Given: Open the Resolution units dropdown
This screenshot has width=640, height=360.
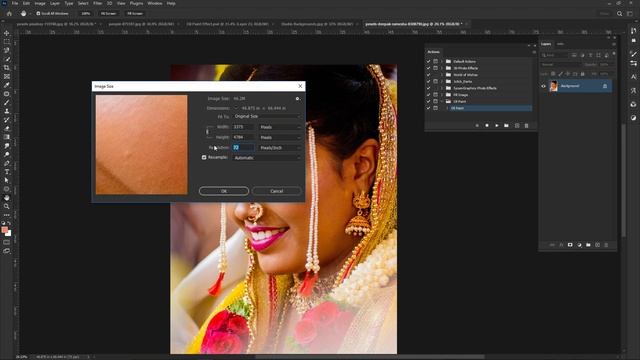Looking at the screenshot, I should 280,147.
